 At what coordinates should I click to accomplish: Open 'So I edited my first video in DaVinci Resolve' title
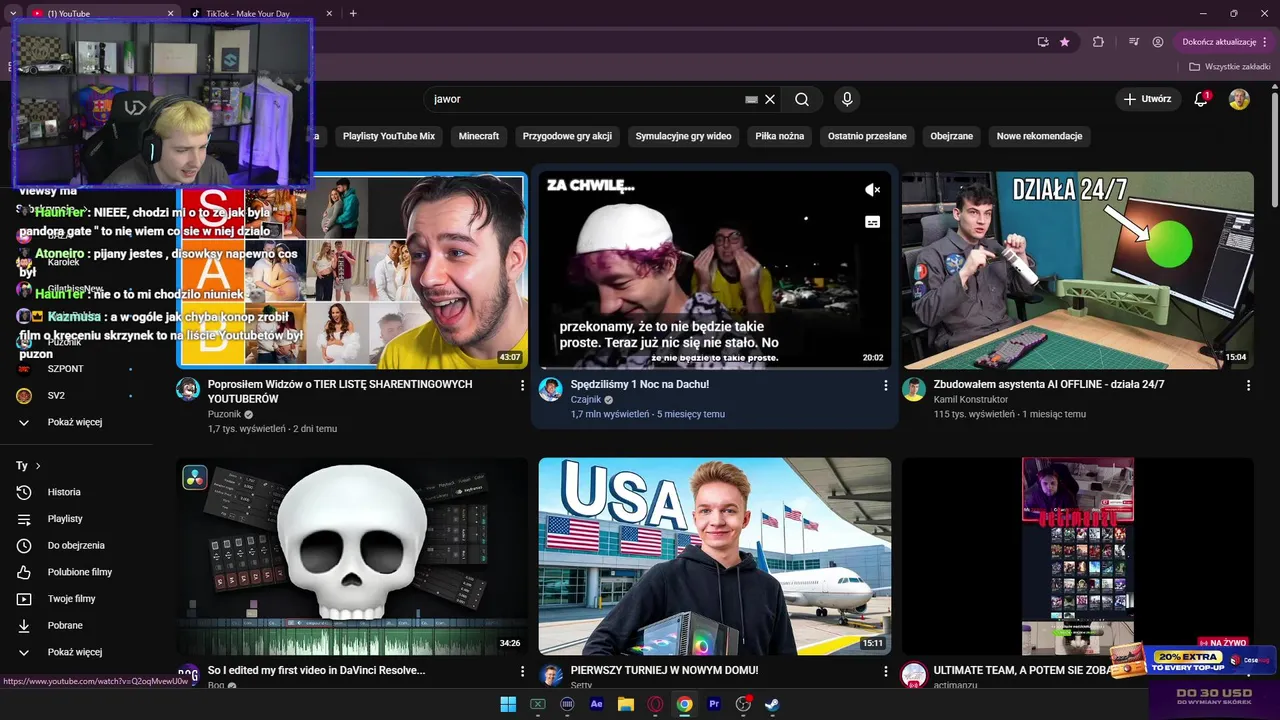(x=316, y=671)
